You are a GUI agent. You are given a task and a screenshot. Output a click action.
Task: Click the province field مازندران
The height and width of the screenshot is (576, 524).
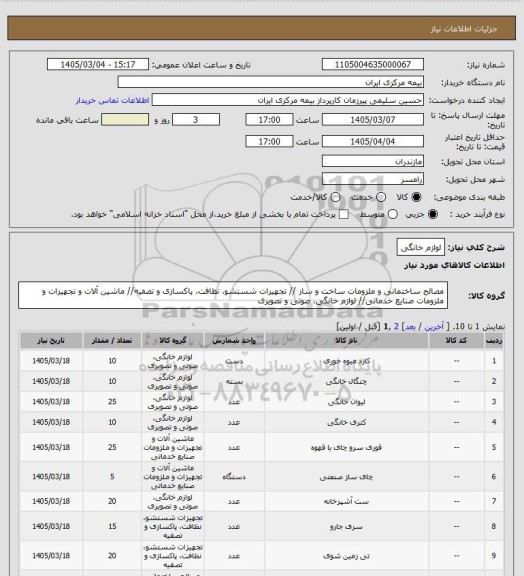point(373,161)
